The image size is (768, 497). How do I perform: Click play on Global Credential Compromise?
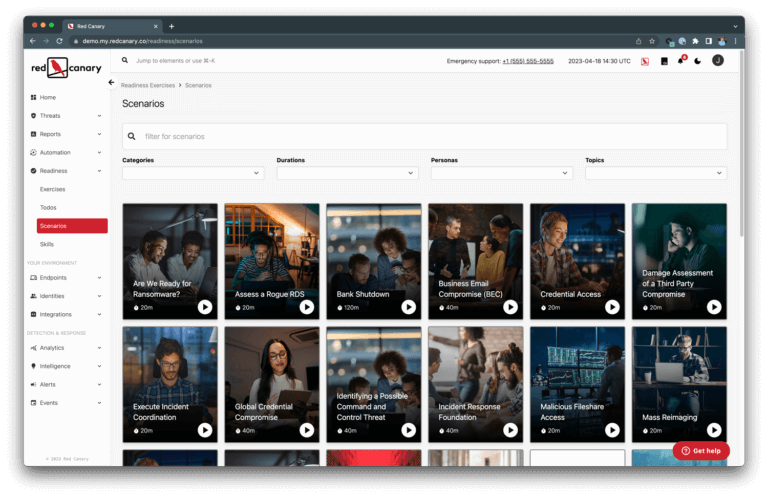[x=306, y=430]
